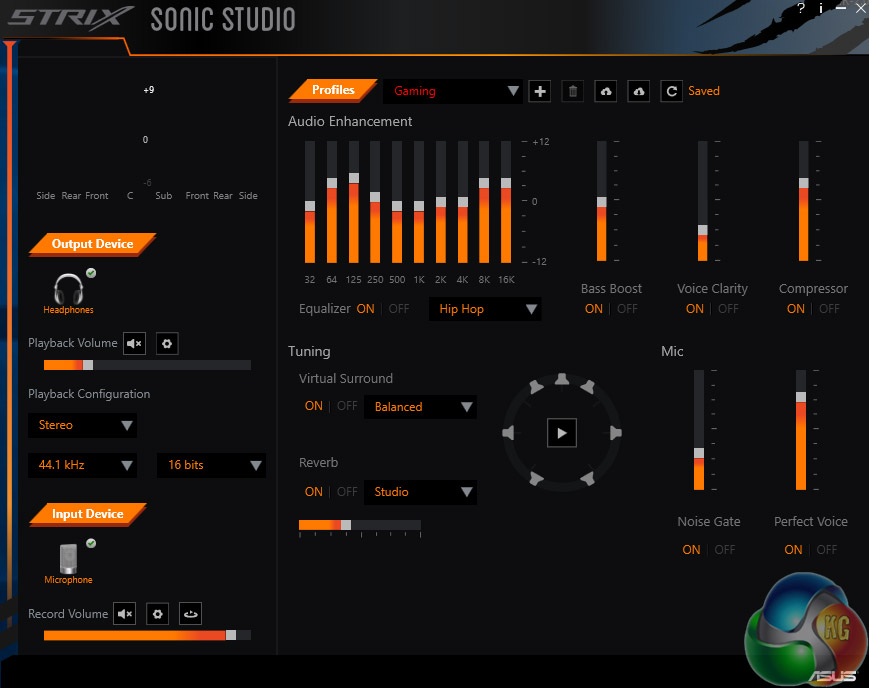This screenshot has width=869, height=688.
Task: Click the 8K equalizer band
Action: click(x=484, y=202)
